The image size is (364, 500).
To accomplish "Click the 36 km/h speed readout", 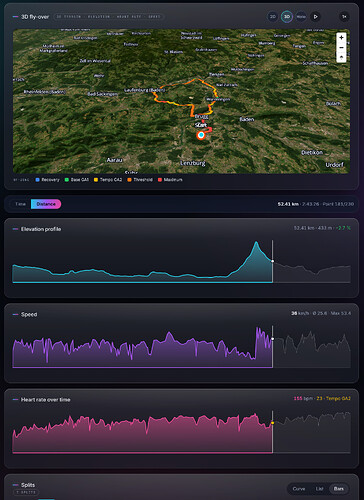I will 300,313.
